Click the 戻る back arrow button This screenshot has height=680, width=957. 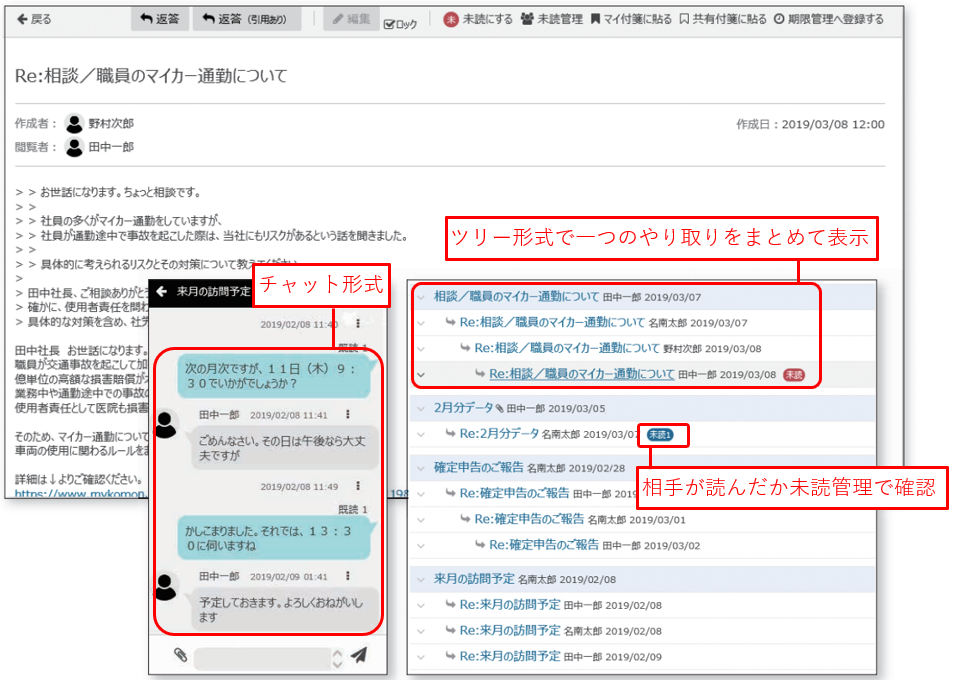[34, 19]
